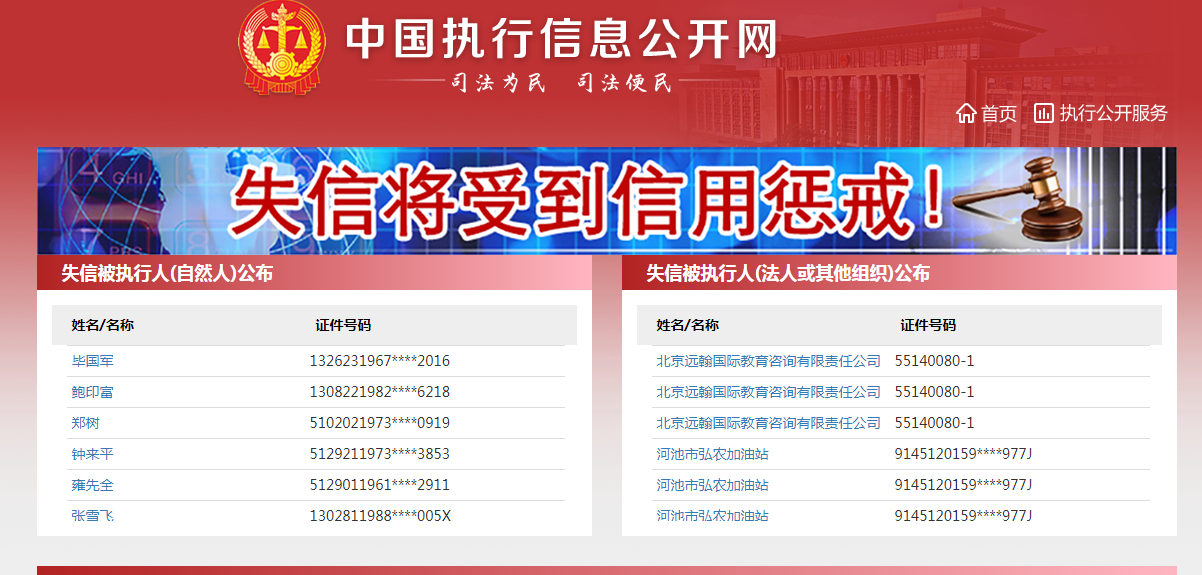Click the bar chart icon beside 执行公开服务
The height and width of the screenshot is (575, 1202).
[x=1043, y=113]
